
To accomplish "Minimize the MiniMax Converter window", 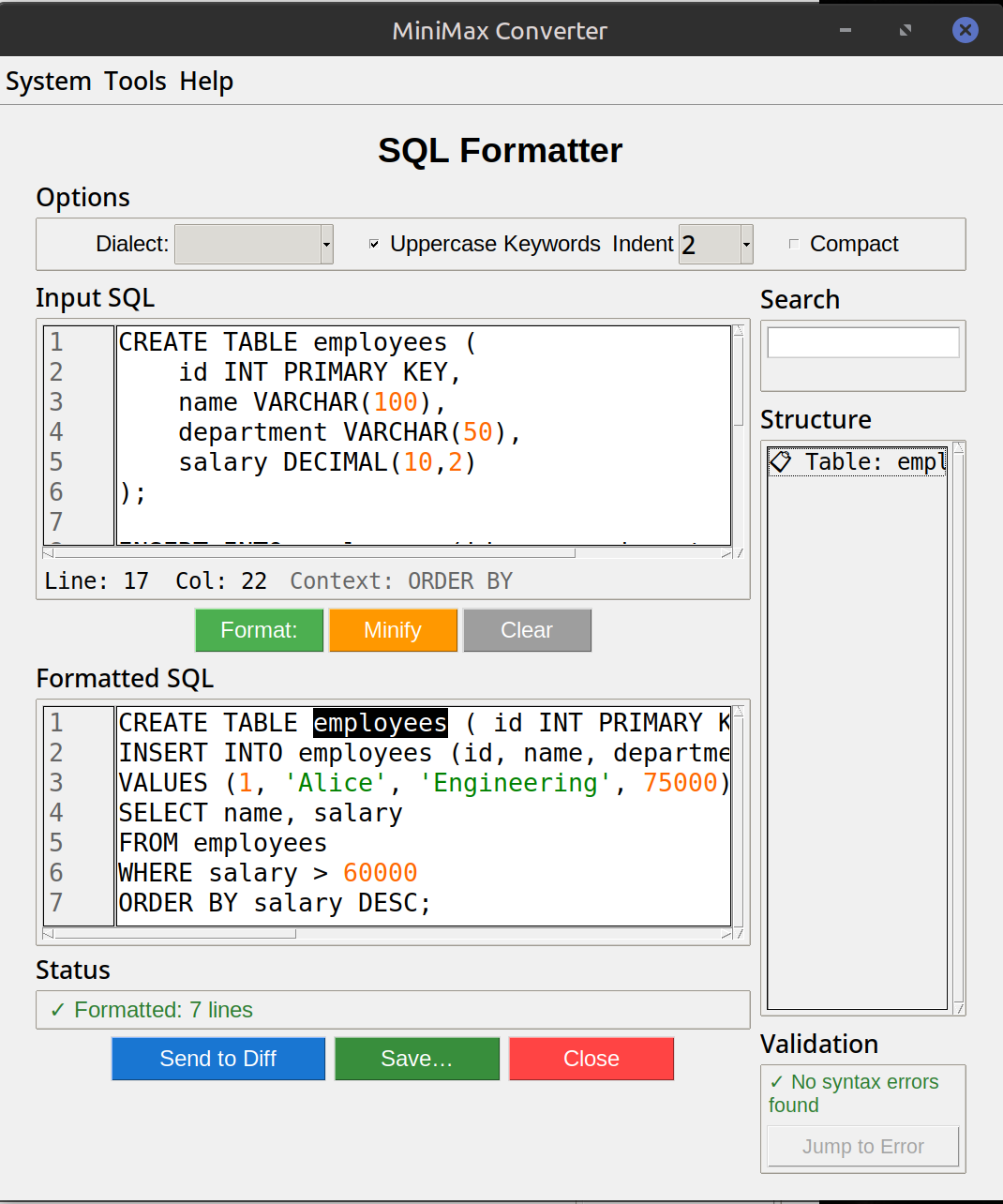I will tap(846, 30).
